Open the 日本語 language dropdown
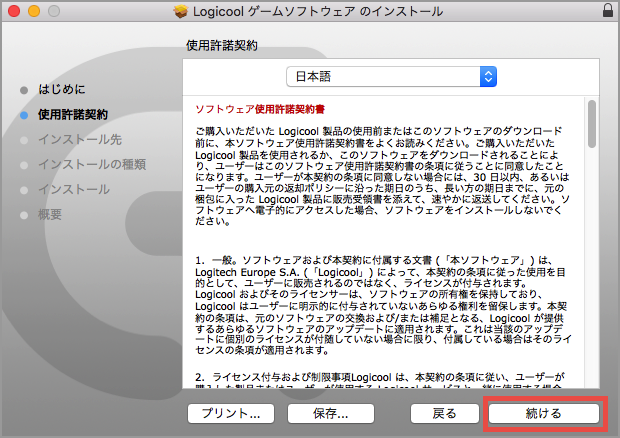The height and width of the screenshot is (438, 620). pyautogui.click(x=391, y=77)
